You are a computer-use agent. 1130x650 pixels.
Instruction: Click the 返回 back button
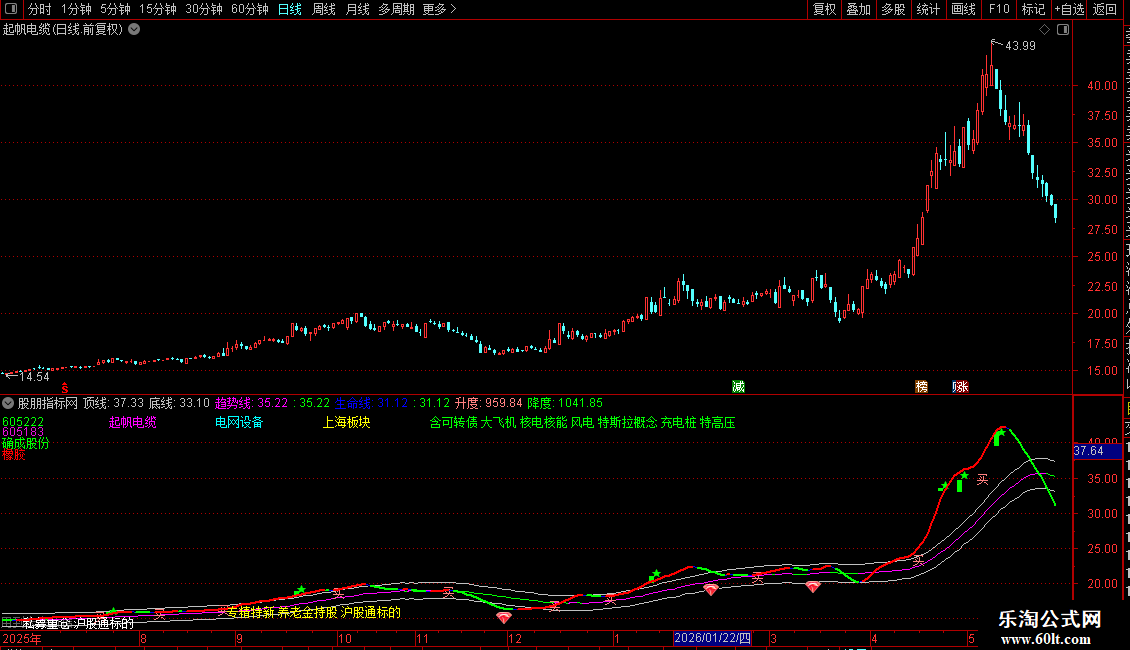coord(1105,9)
